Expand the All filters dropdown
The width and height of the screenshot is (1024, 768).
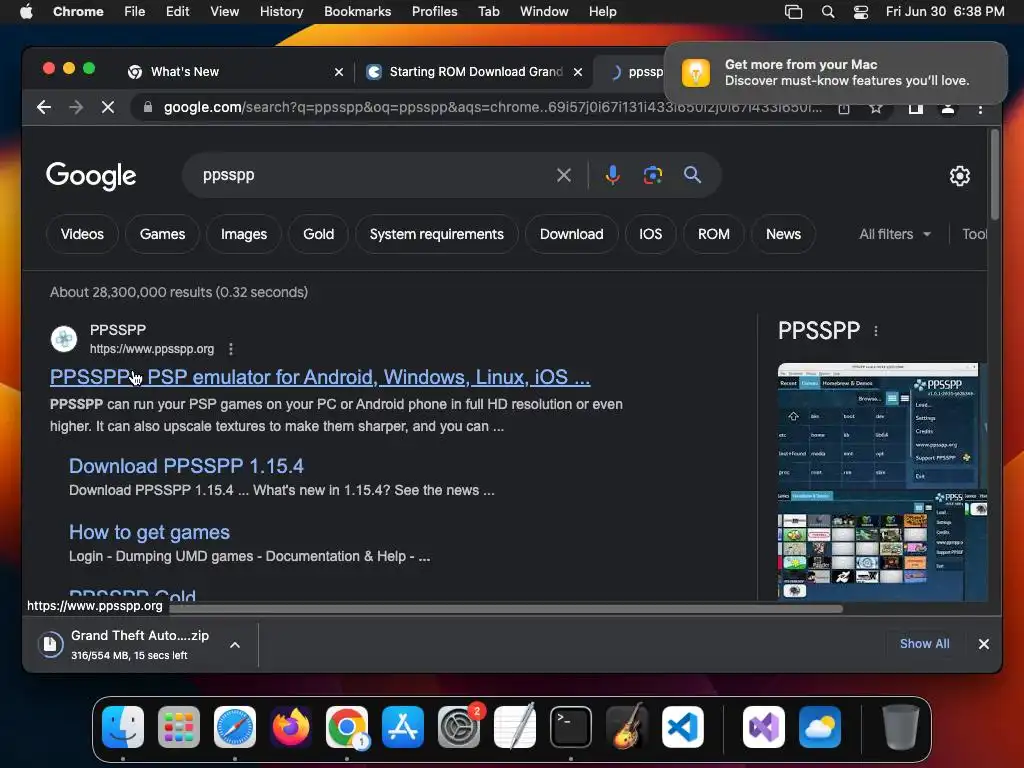click(895, 234)
